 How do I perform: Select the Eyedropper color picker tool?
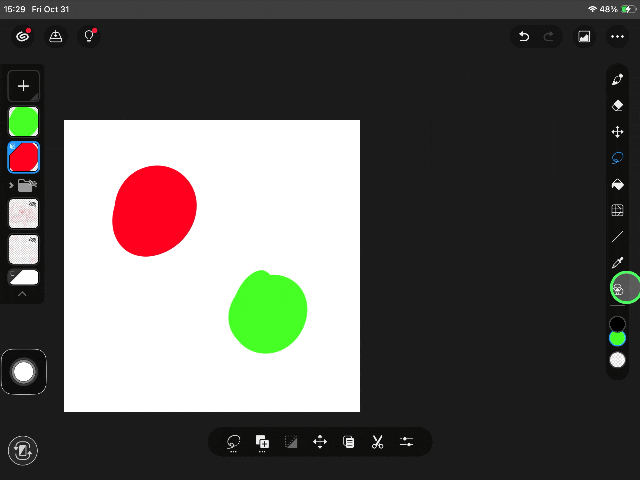[618, 263]
